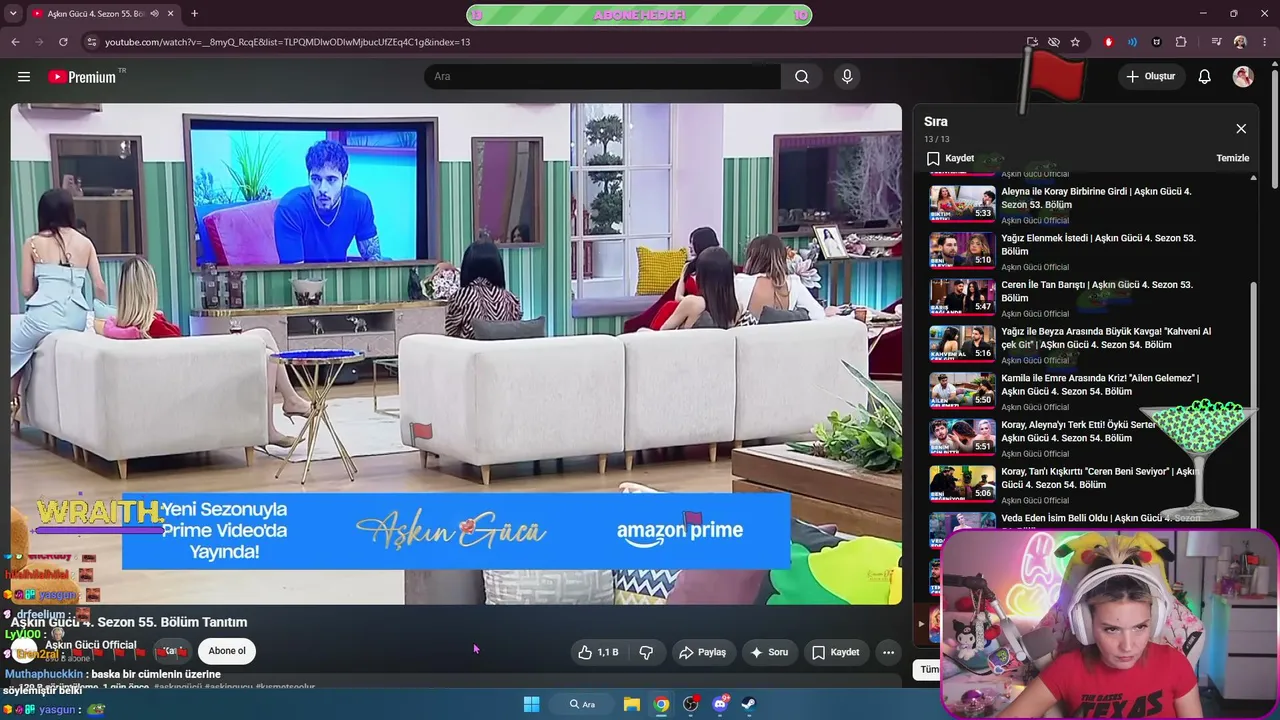Open Aleyna ile Koray Birbirine Girdi video
Image resolution: width=1280 pixels, height=720 pixels.
pos(1096,198)
